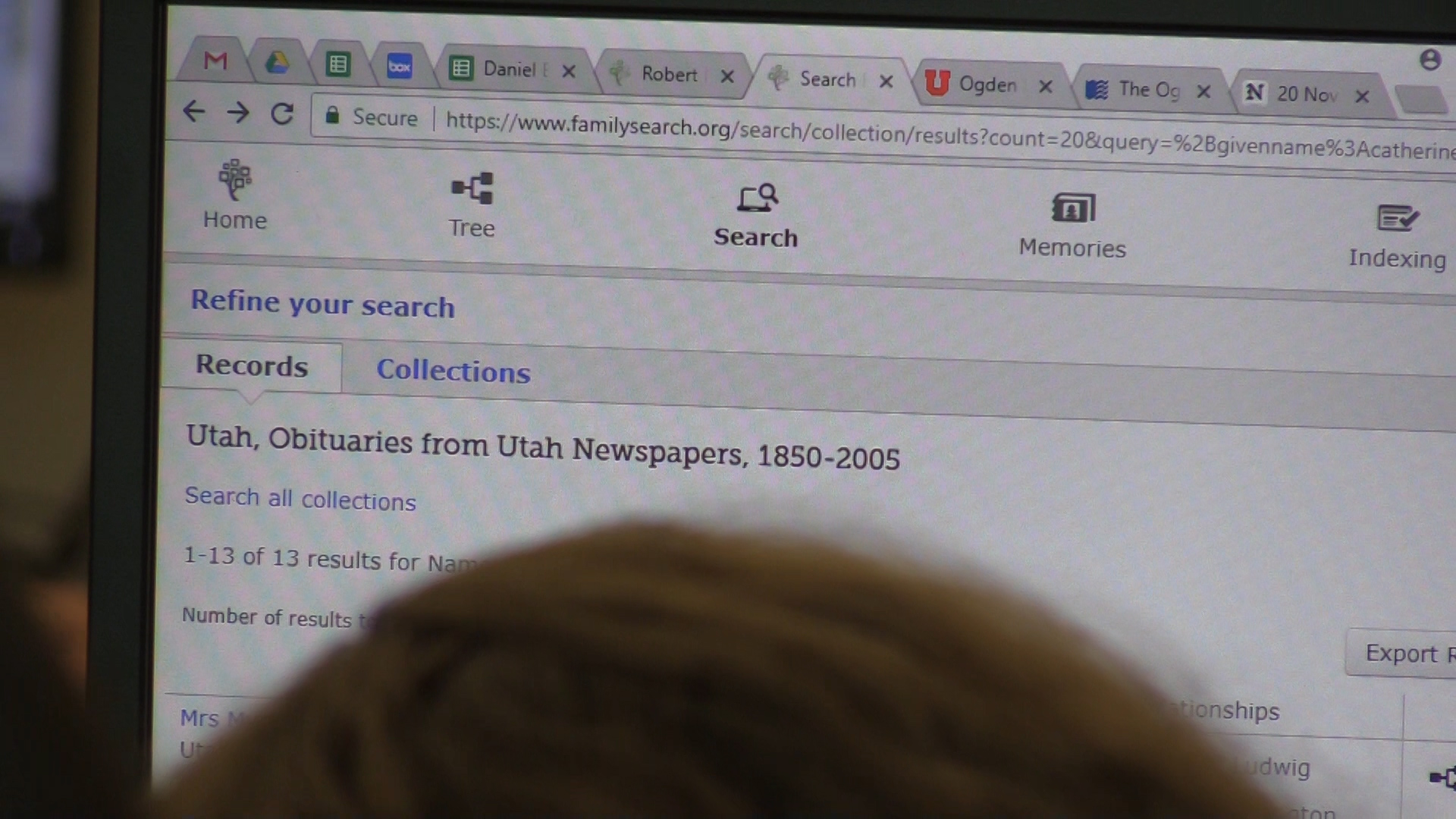Click the browser forward arrow

238,113
